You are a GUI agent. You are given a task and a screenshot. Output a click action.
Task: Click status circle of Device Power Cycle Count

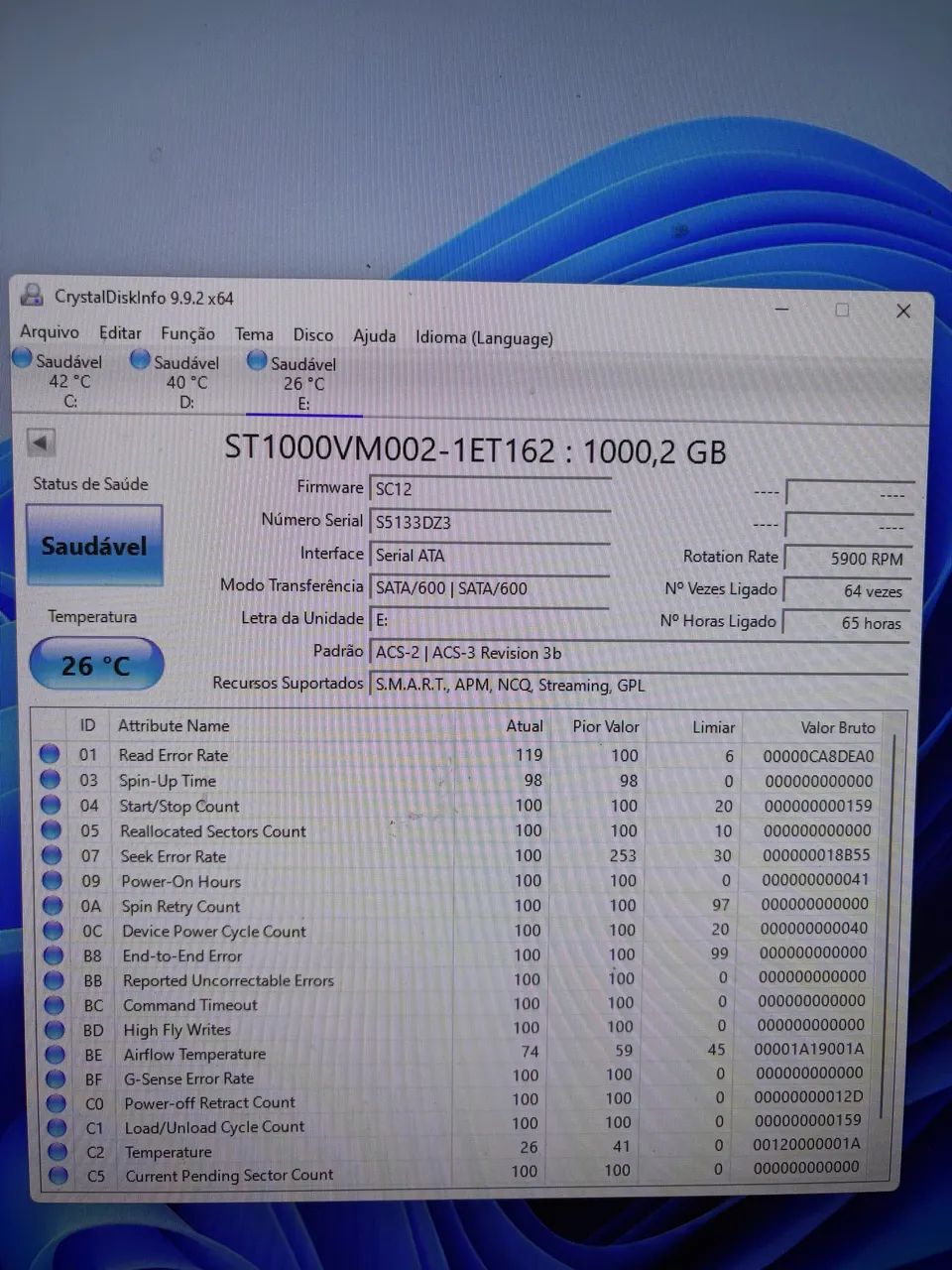[x=54, y=931]
